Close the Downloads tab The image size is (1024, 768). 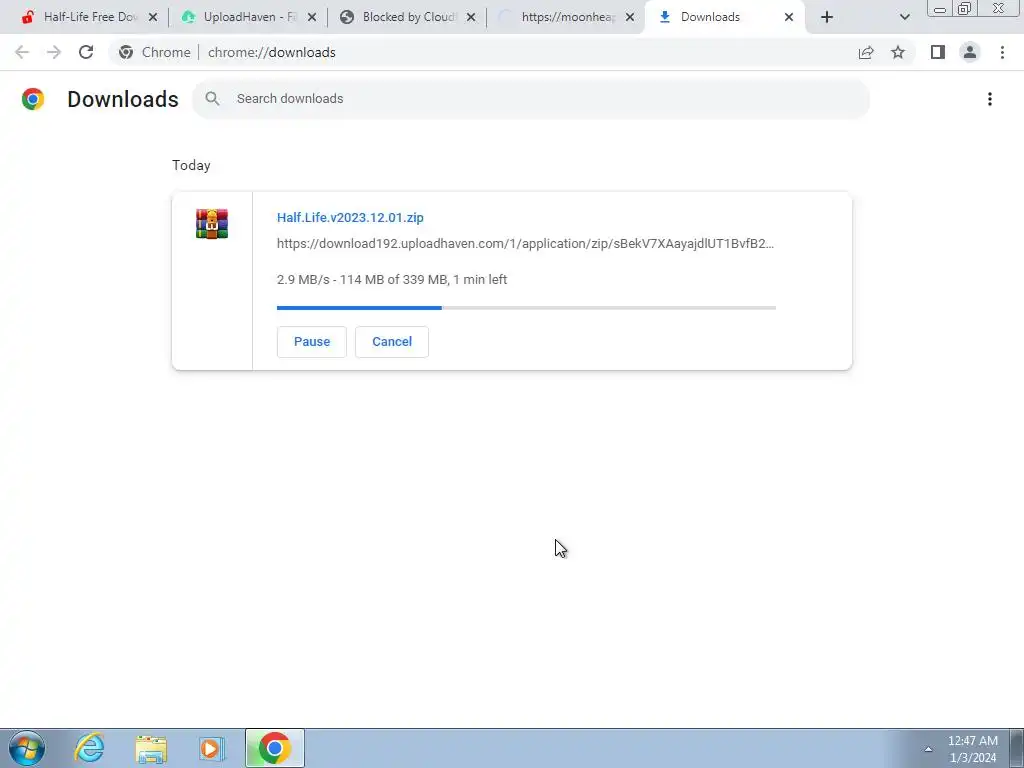pyautogui.click(x=789, y=17)
